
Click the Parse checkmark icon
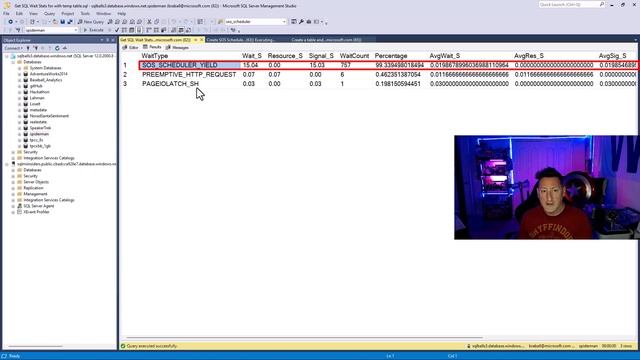[x=117, y=30]
